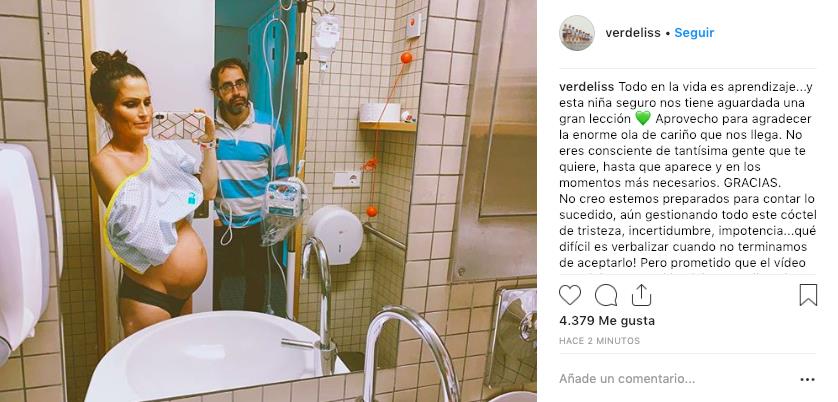Share the post using the upload arrow icon
This screenshot has height=402, width=838.
[641, 295]
